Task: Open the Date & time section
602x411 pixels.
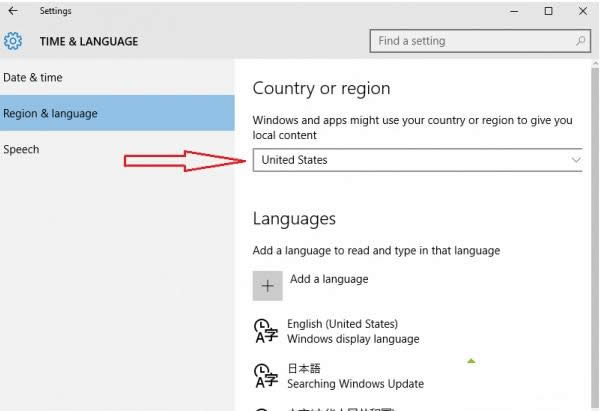Action: 33,77
